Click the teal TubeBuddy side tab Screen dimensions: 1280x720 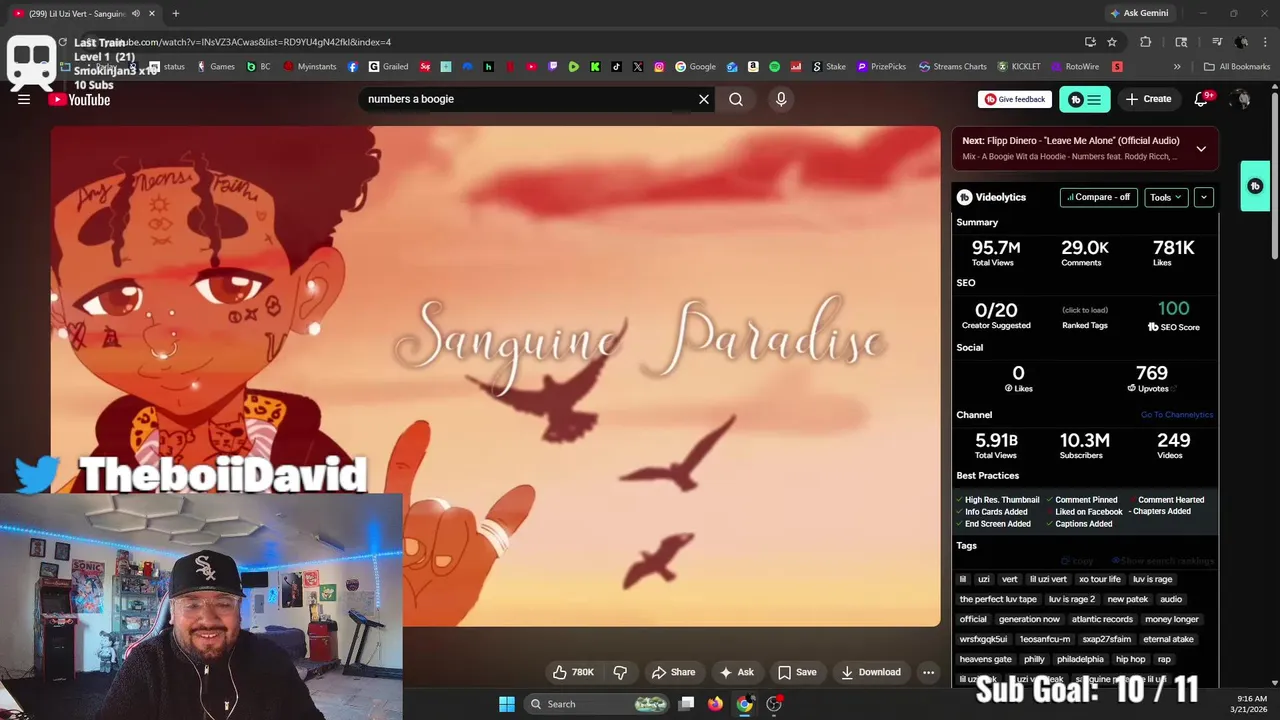(1255, 186)
